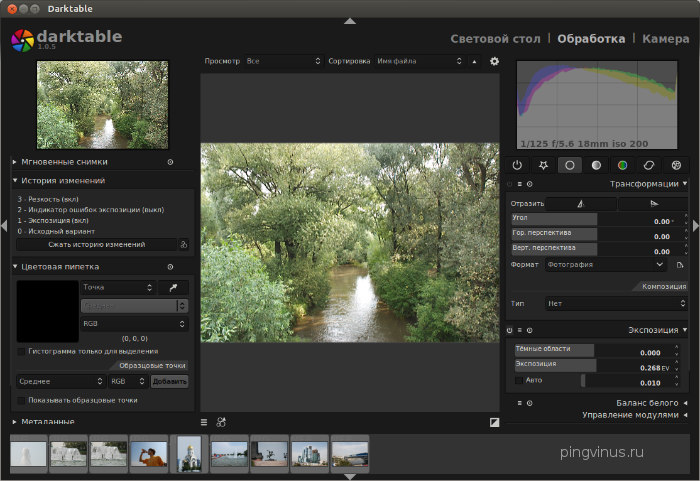Open preferences with the gear icon

pyautogui.click(x=494, y=61)
